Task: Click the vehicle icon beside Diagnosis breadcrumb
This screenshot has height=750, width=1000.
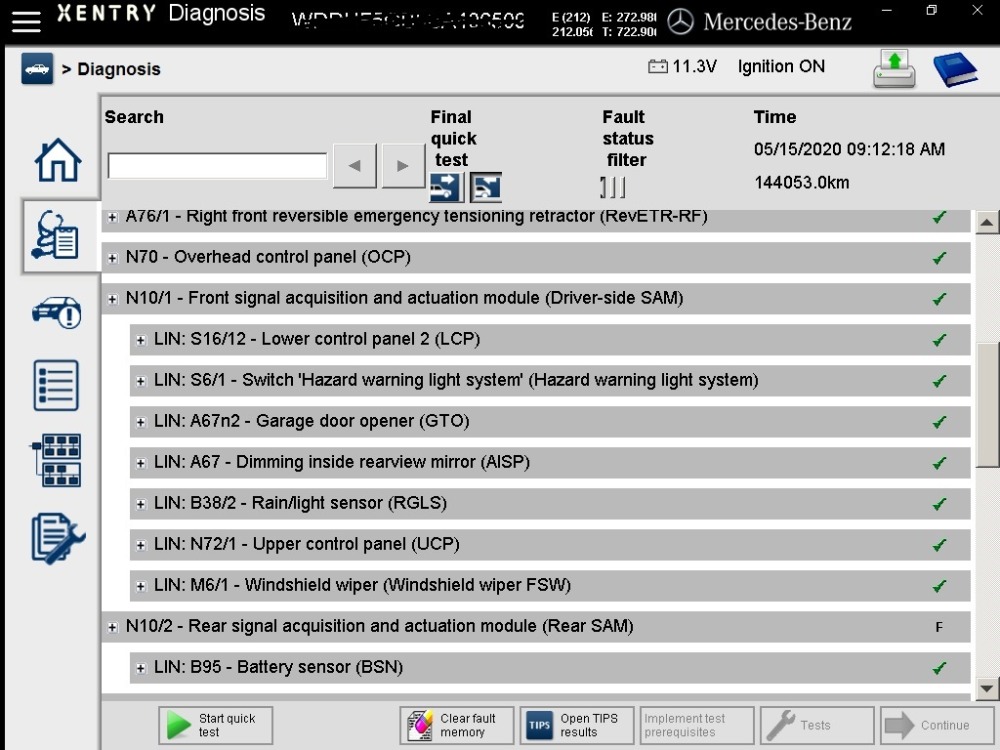Action: [37, 68]
